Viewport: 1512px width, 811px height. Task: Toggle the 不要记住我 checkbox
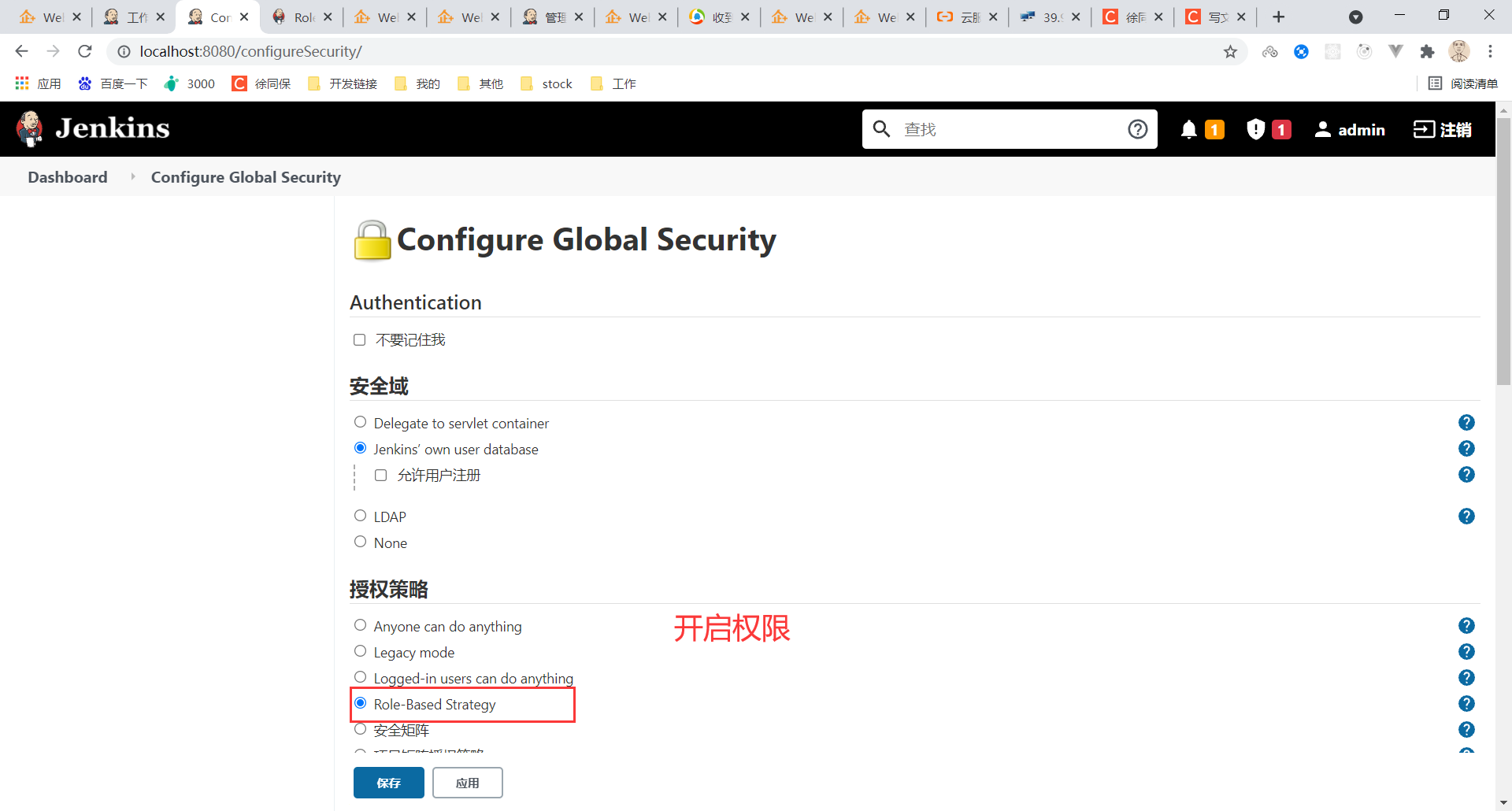(360, 339)
